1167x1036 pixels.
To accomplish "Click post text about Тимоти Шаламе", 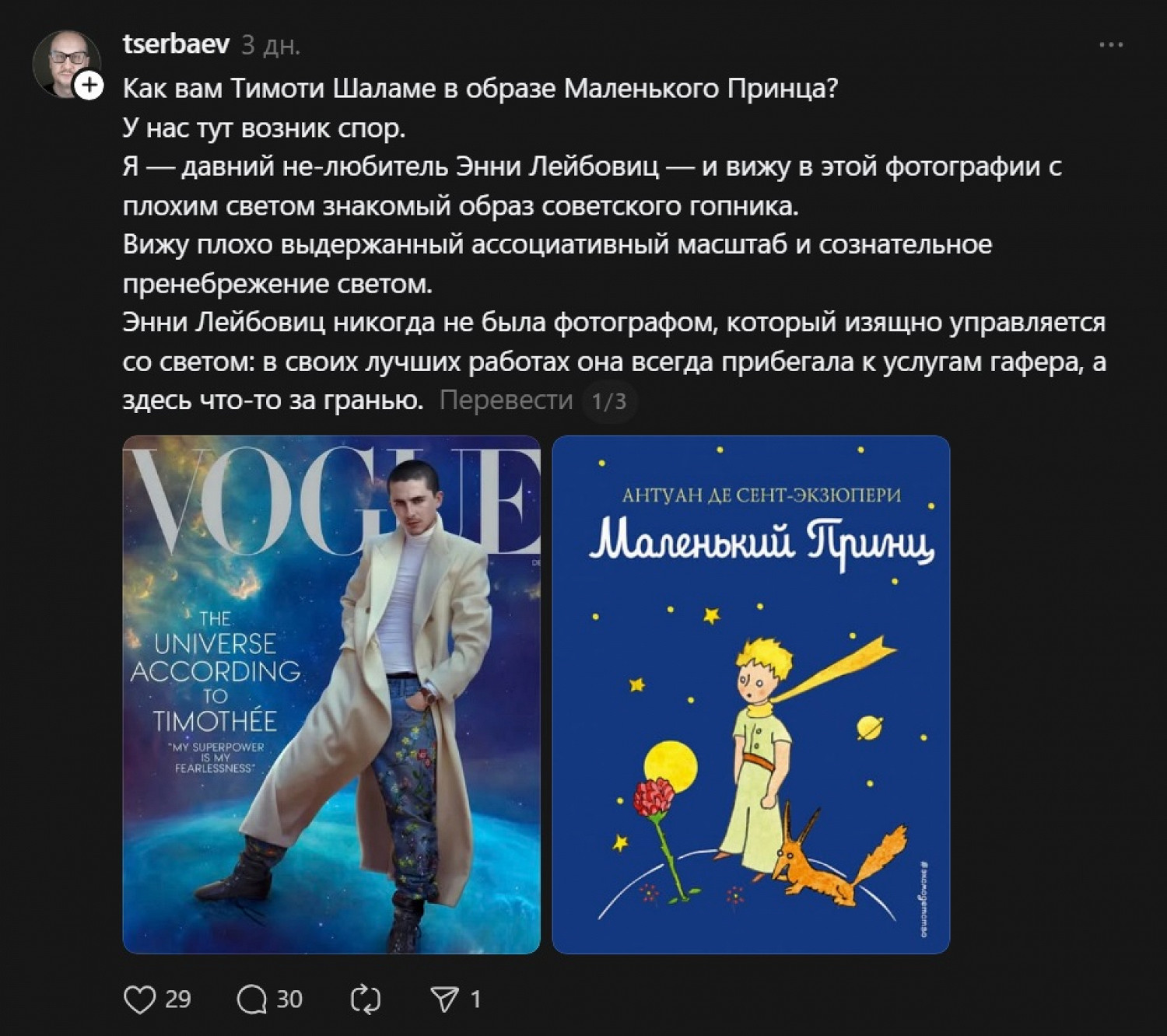I will pos(480,88).
